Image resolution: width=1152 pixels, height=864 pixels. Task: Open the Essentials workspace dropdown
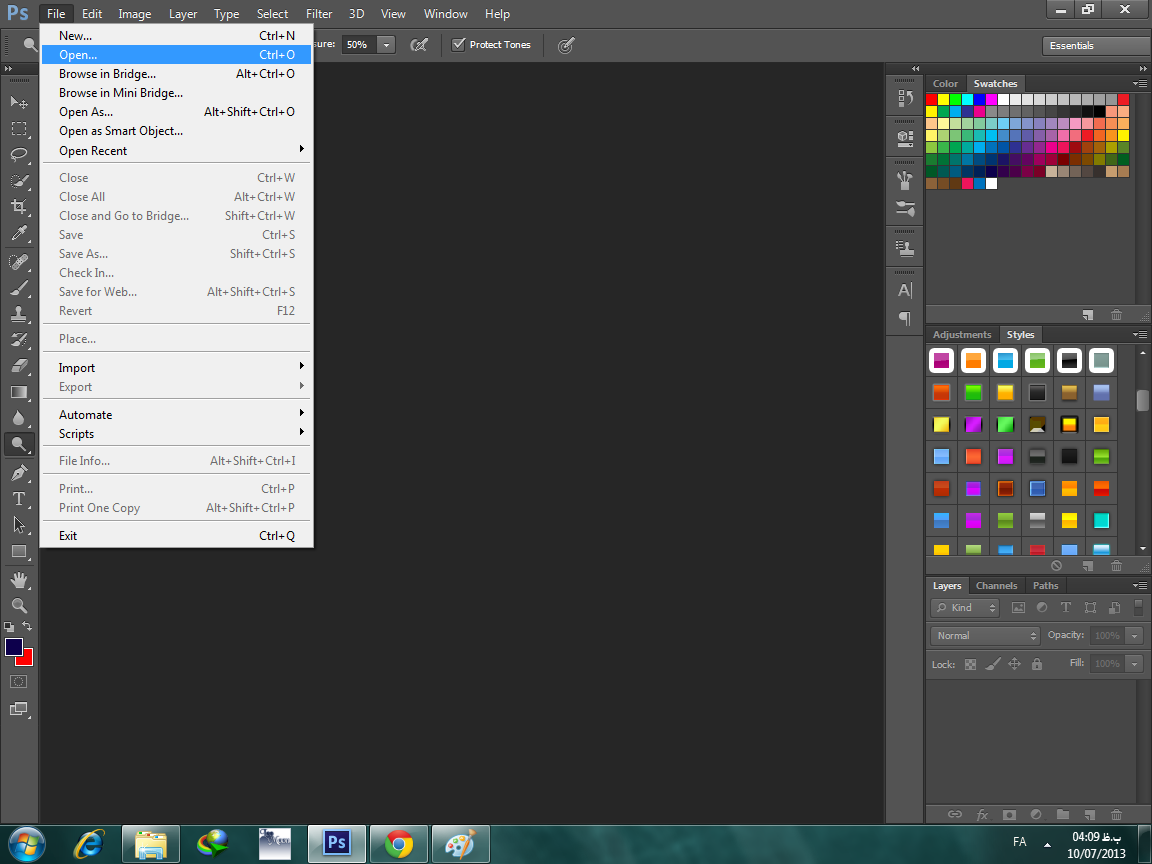point(1096,46)
